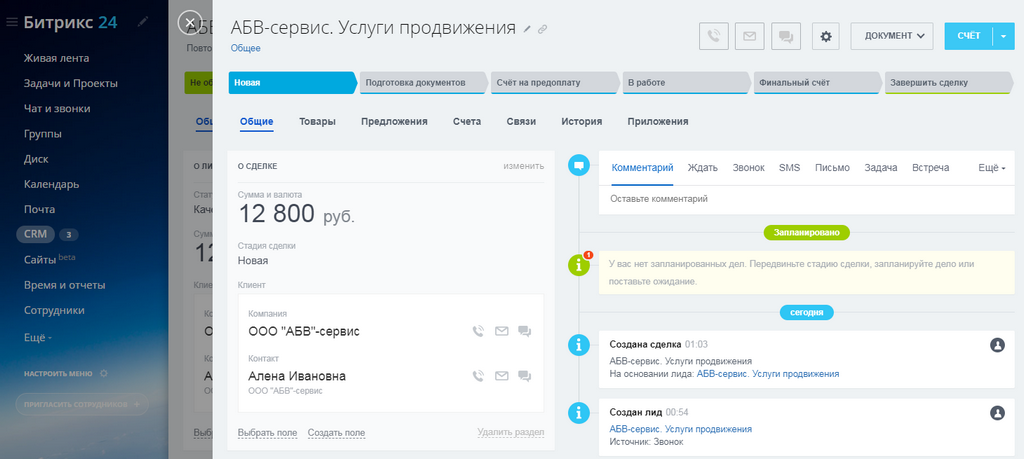Move deal to Финальный счёт stage
This screenshot has height=459, width=1024.
click(818, 83)
